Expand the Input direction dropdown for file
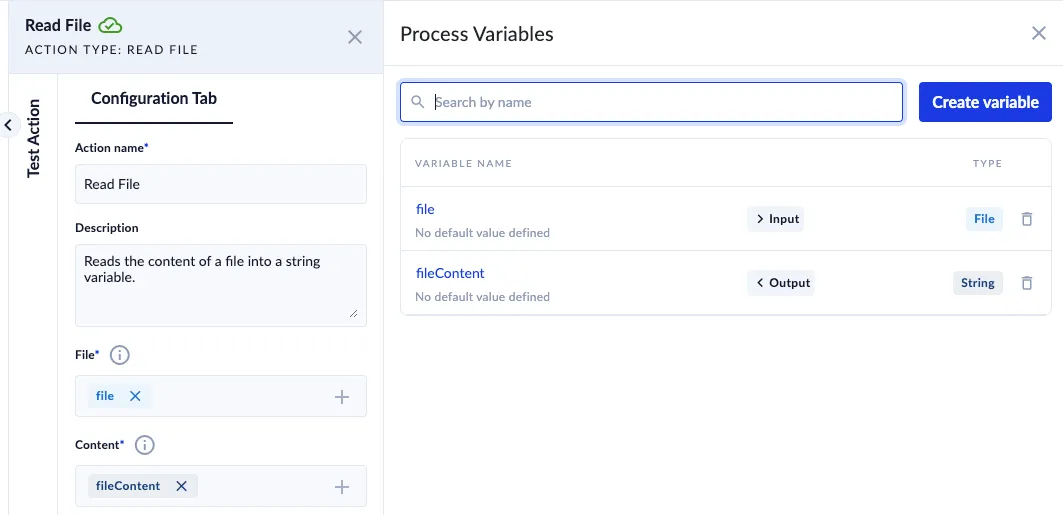1063x515 pixels. pos(776,219)
